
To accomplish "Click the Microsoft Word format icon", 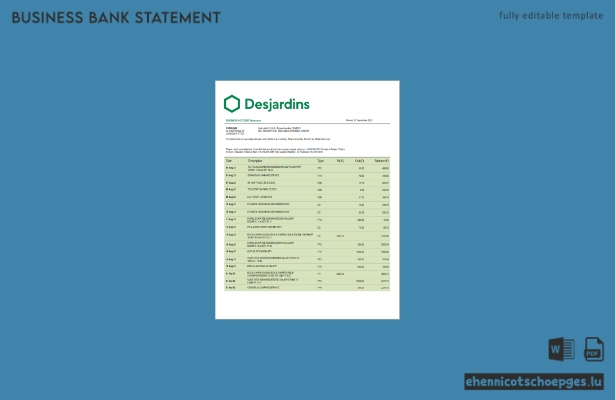I will [562, 349].
